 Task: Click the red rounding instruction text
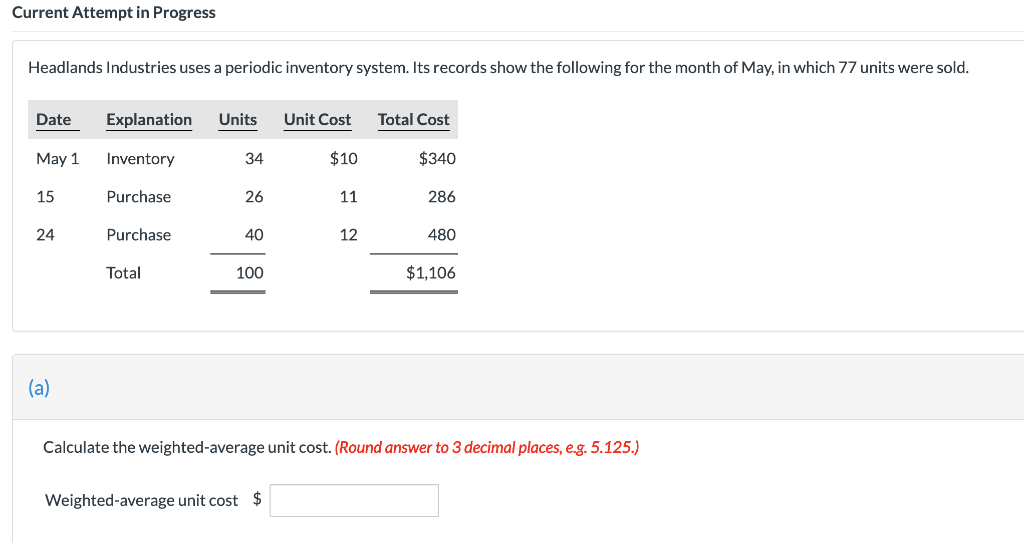(487, 448)
